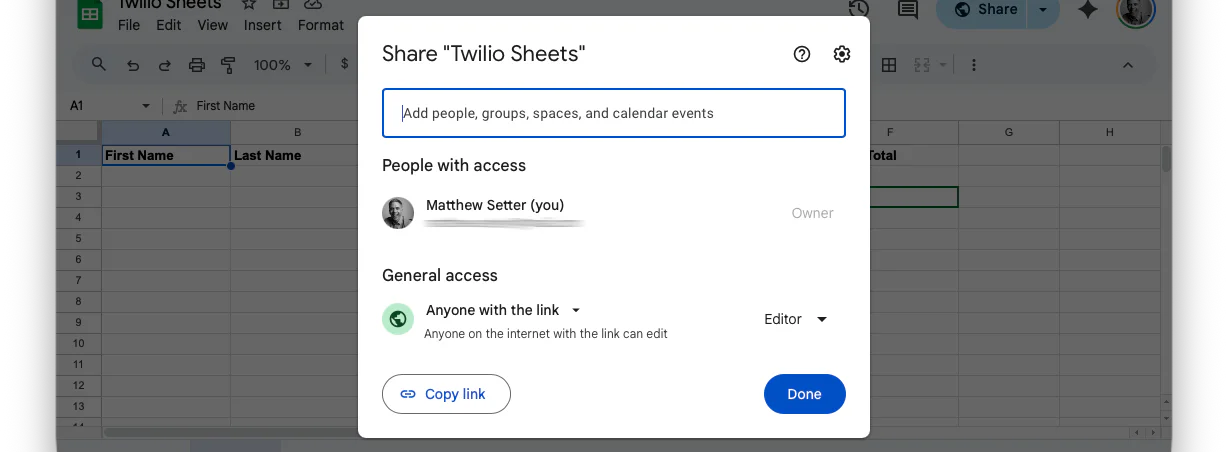
Task: Click the fx formula icon
Action: [x=180, y=106]
